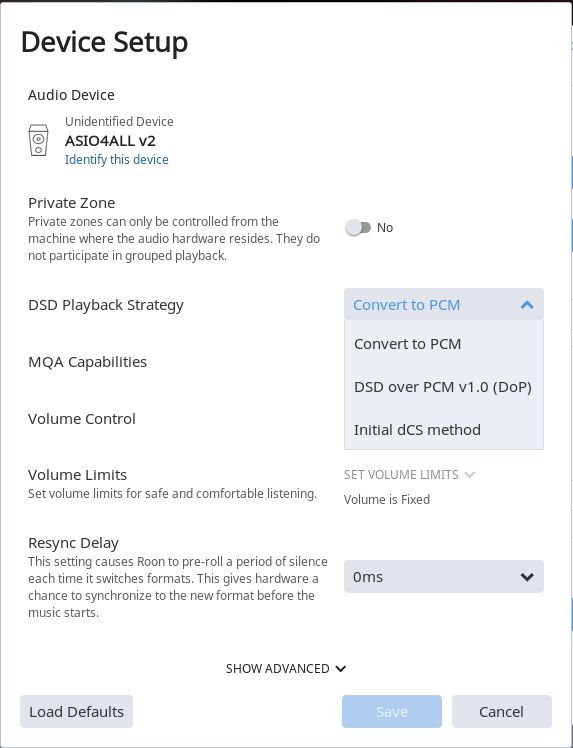Click the Resync Delay dropdown chevron
This screenshot has width=573, height=748.
[x=527, y=577]
